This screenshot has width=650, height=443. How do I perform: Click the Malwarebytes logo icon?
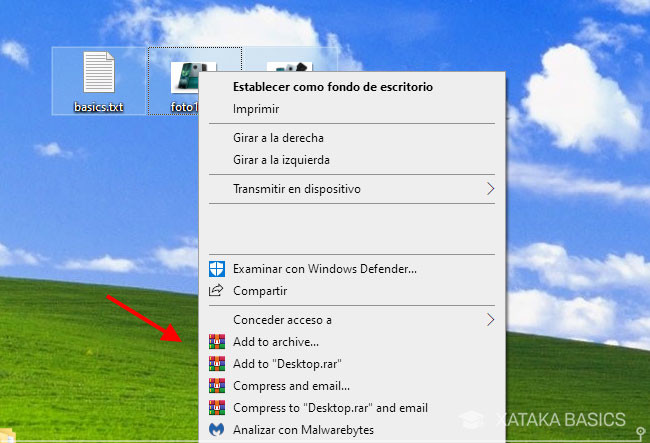pyautogui.click(x=216, y=430)
